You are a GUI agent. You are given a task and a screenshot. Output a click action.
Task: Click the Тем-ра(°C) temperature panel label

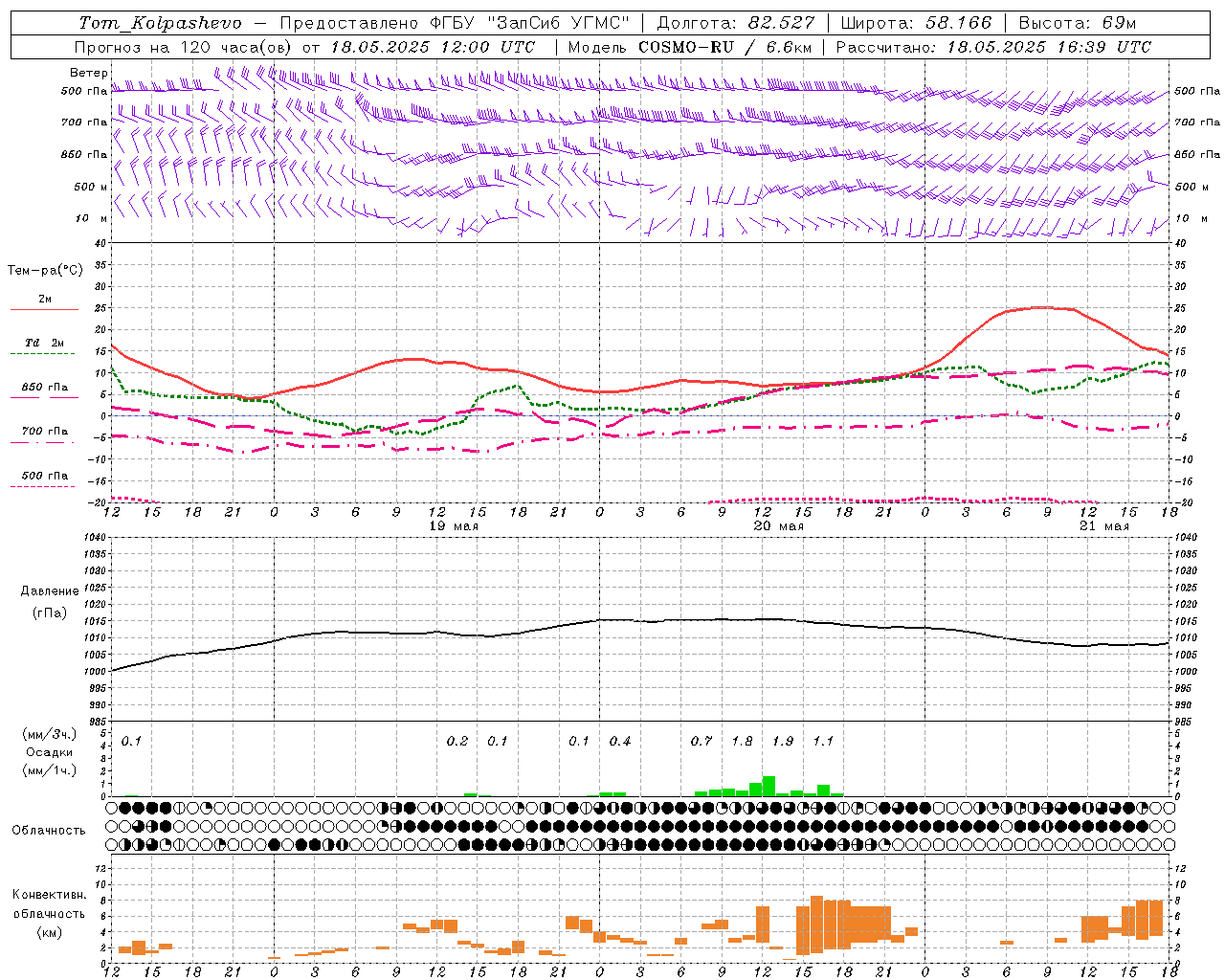click(x=45, y=270)
